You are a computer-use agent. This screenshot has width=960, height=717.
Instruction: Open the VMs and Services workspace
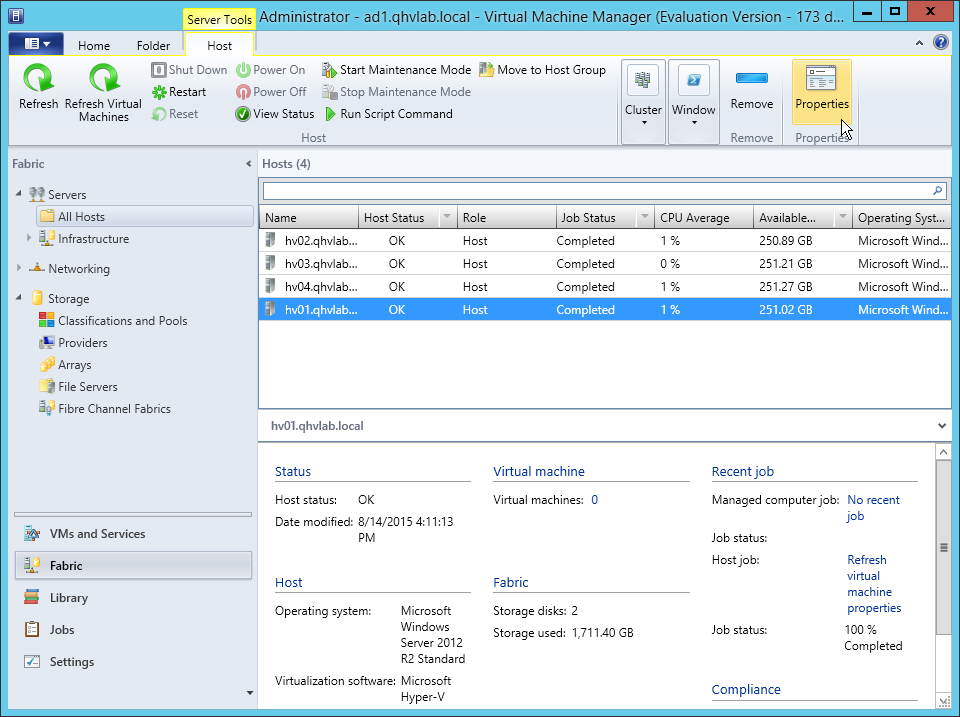97,534
